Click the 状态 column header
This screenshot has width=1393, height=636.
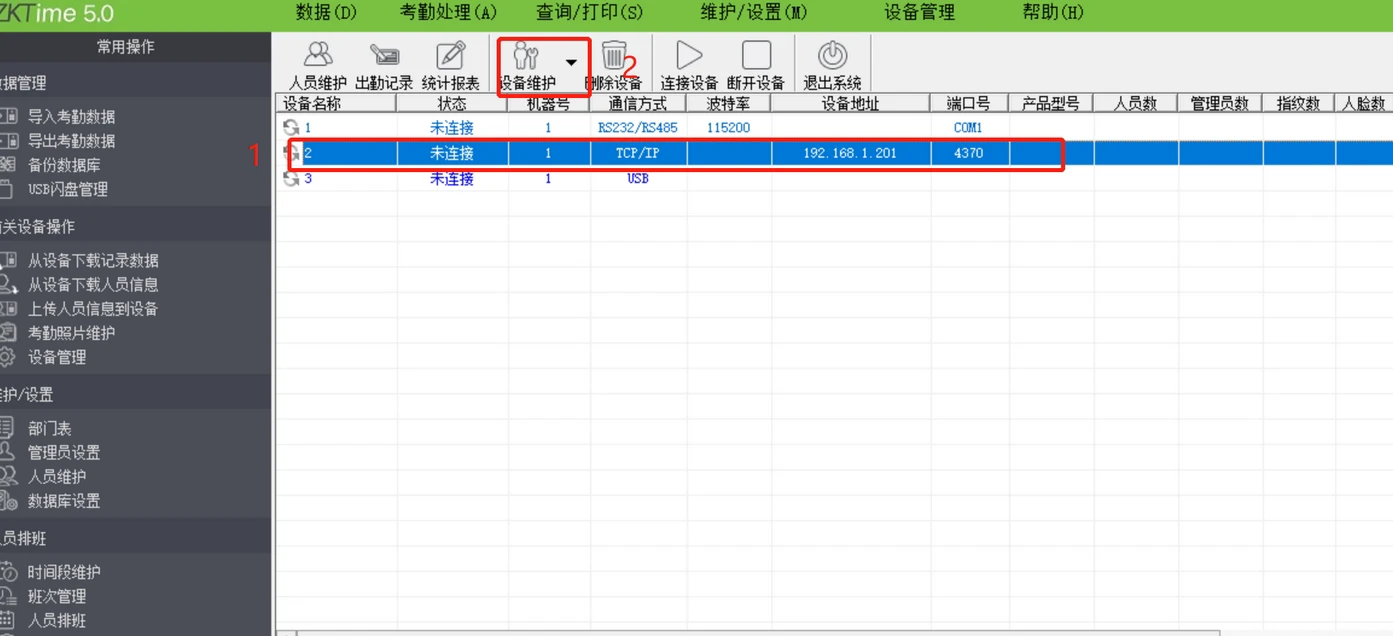click(x=452, y=103)
